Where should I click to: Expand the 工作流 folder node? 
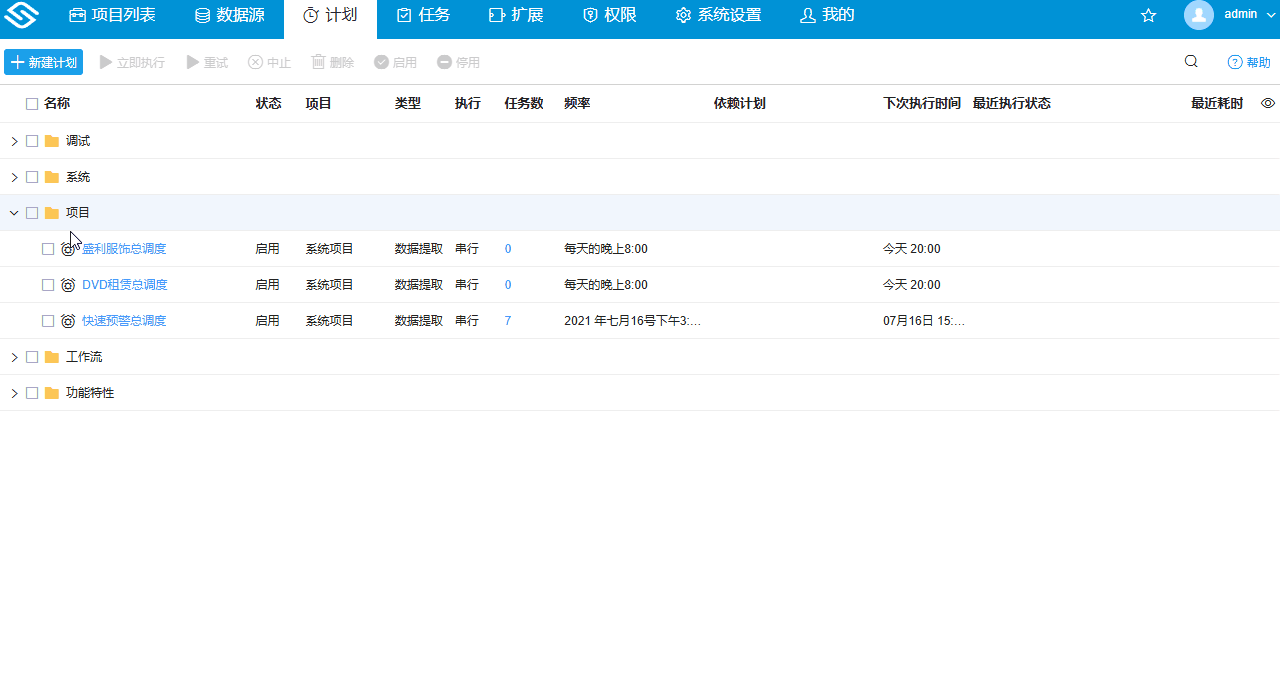pyautogui.click(x=13, y=356)
